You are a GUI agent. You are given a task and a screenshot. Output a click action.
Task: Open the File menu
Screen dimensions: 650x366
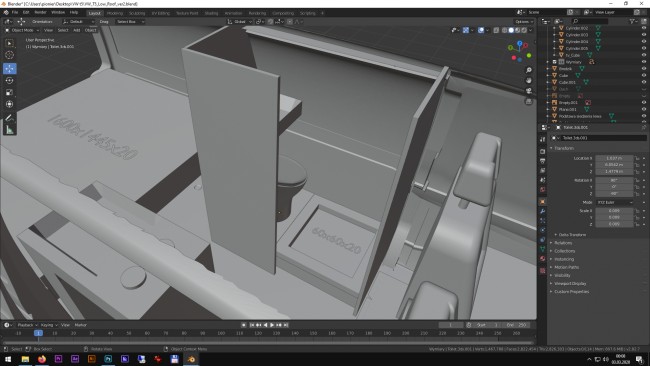point(15,12)
